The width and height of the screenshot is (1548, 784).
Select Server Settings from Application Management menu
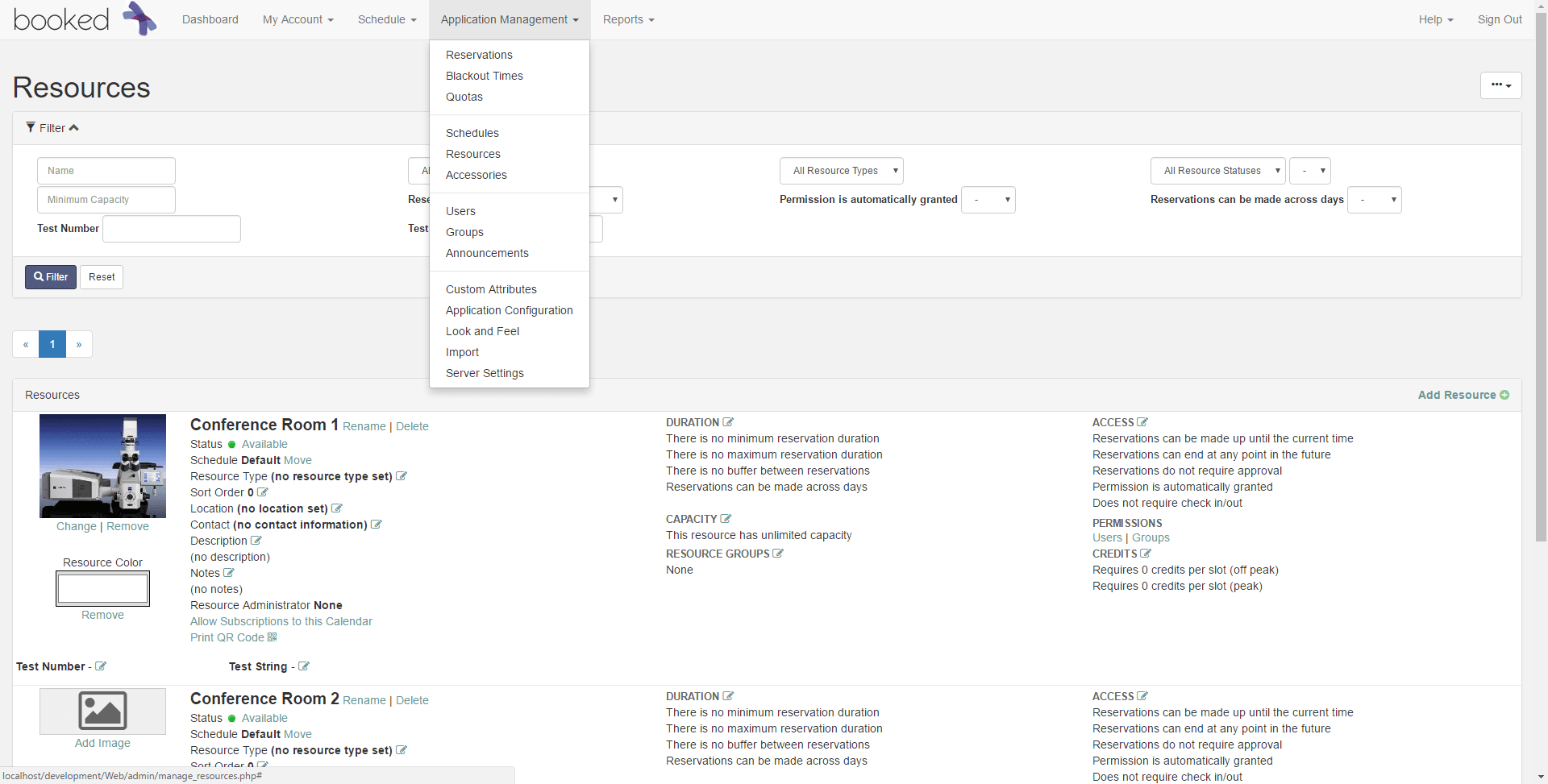click(485, 373)
